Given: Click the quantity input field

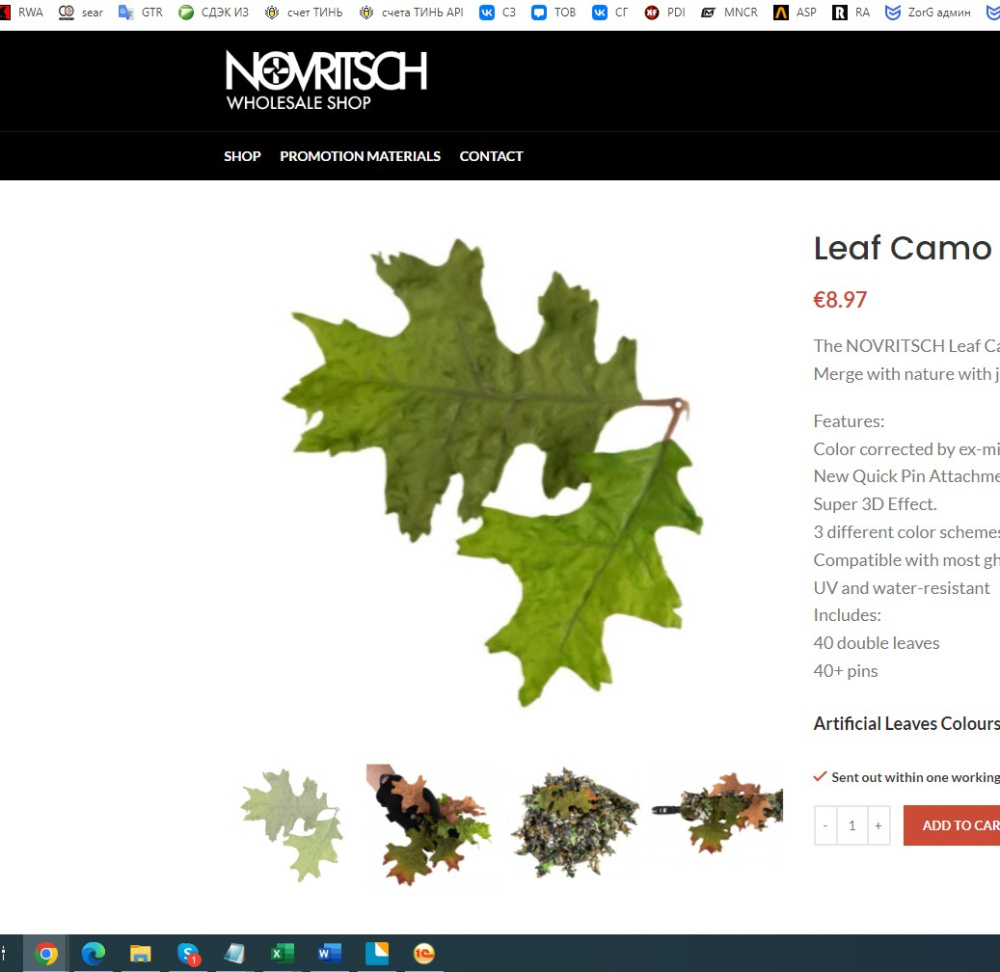Looking at the screenshot, I should [852, 825].
